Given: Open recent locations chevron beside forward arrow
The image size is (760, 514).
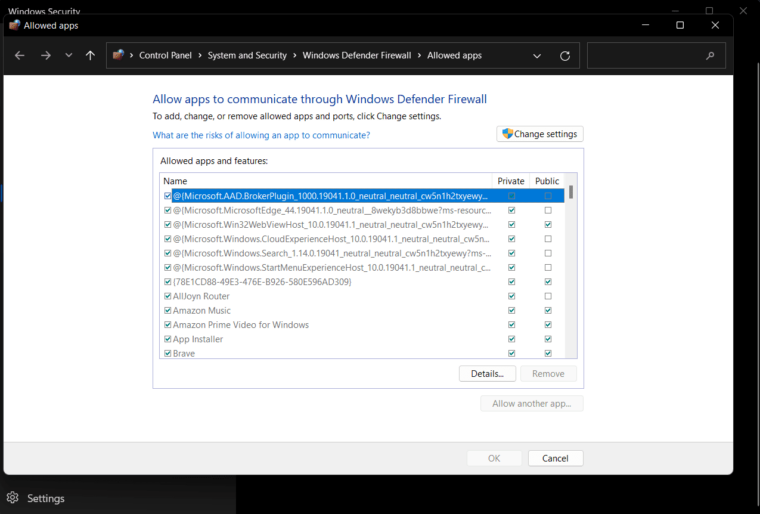Looking at the screenshot, I should pos(69,56).
